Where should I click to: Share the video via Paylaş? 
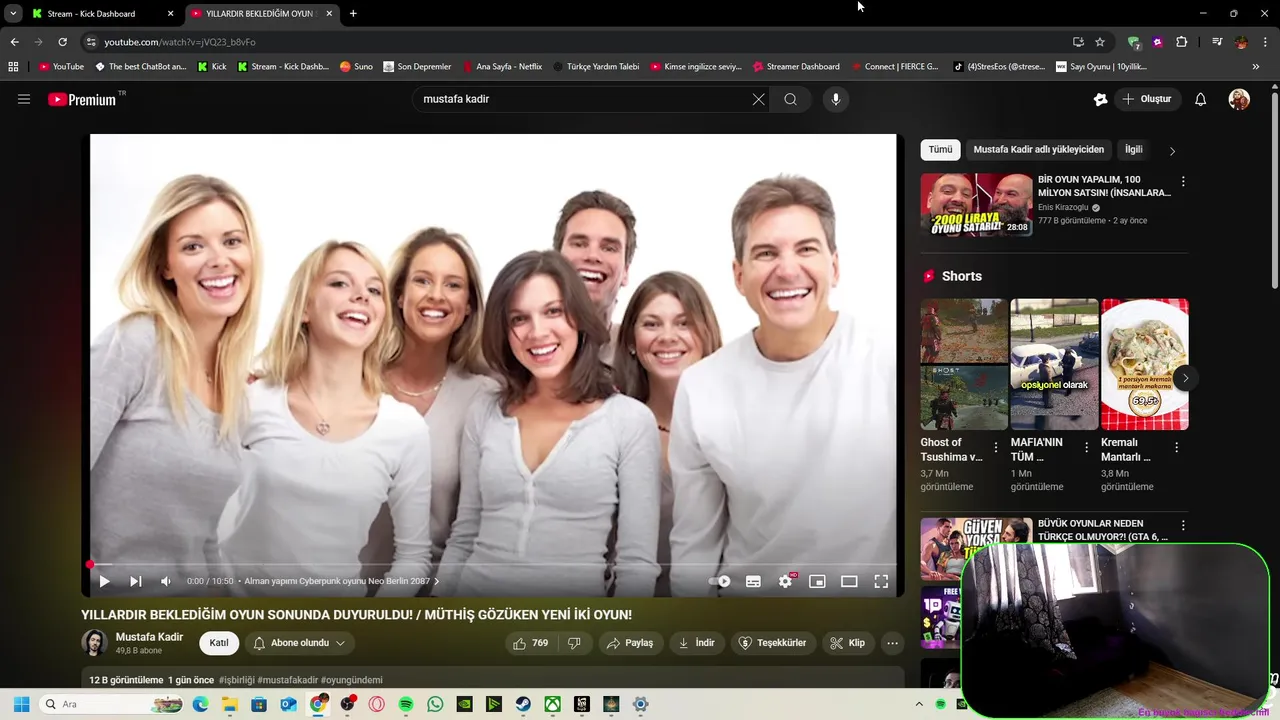pyautogui.click(x=630, y=643)
